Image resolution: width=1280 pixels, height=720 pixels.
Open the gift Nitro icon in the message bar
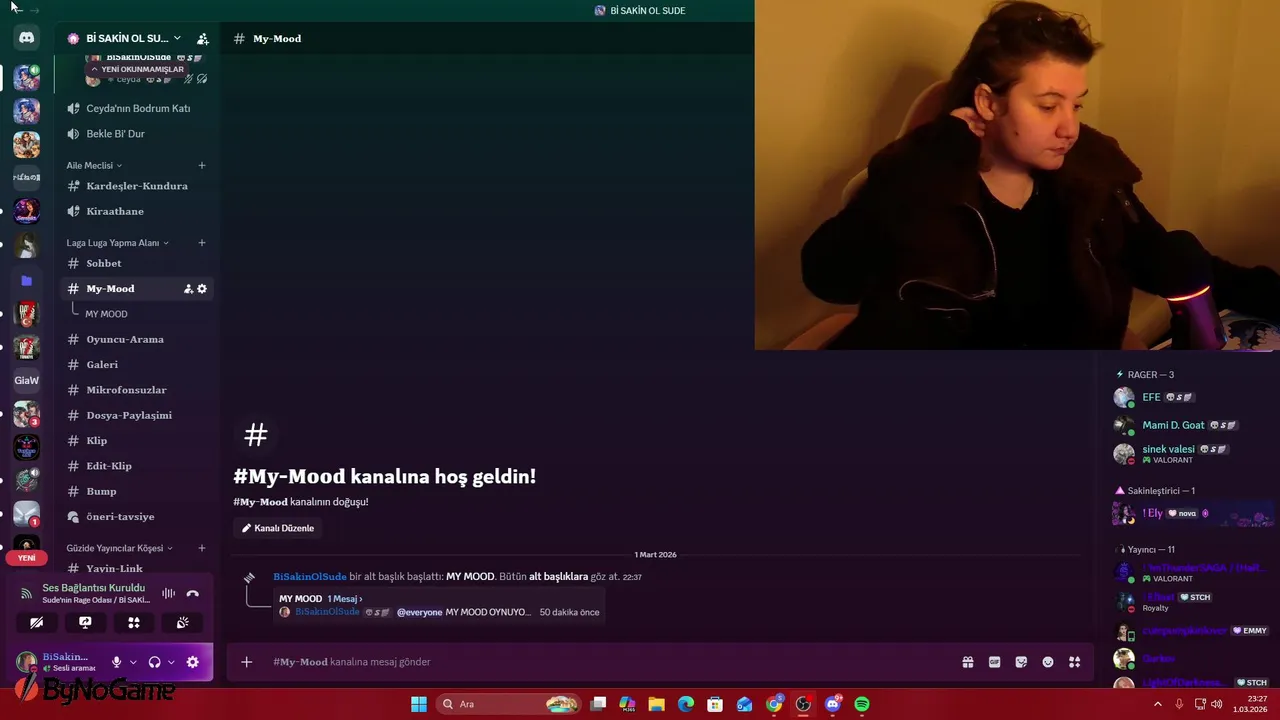point(968,662)
